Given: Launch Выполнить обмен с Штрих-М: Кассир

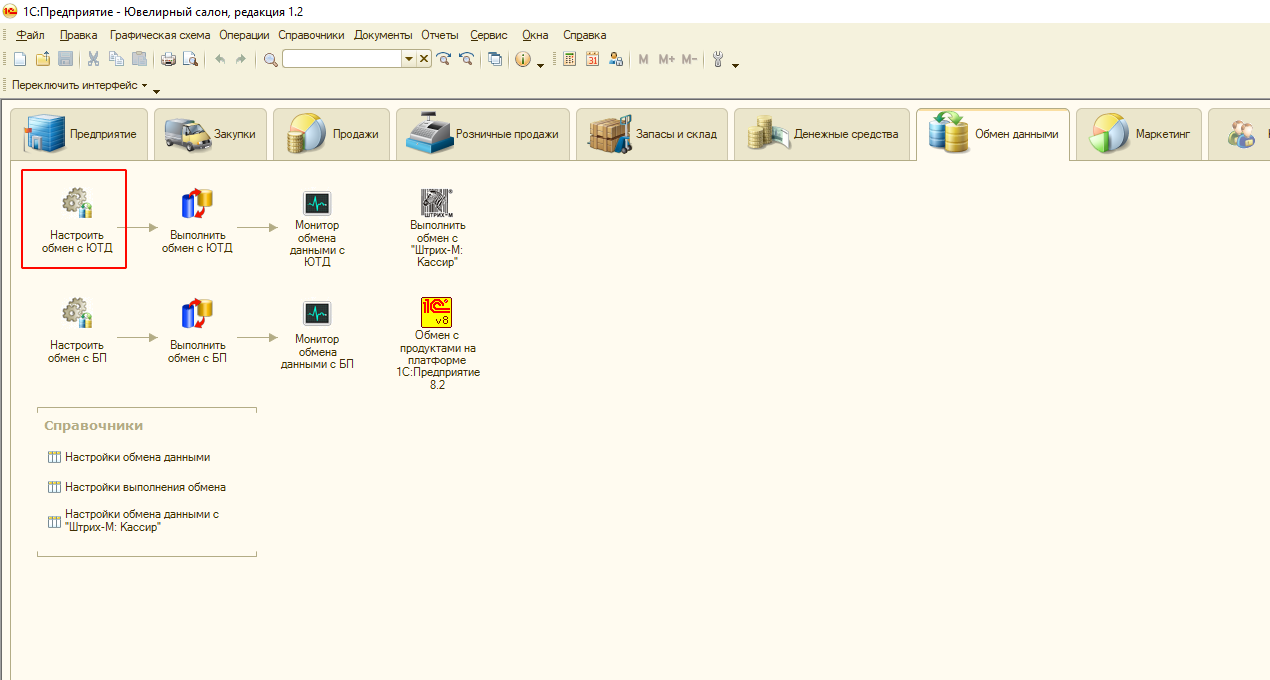Looking at the screenshot, I should pos(438,228).
